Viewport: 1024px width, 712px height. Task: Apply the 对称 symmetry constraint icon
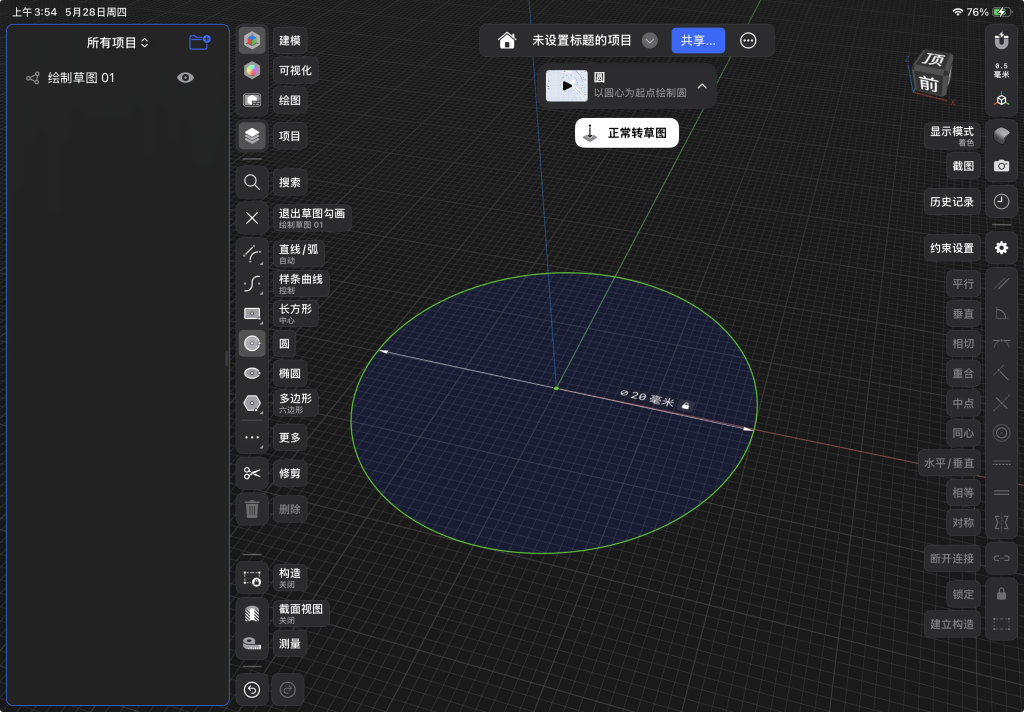(1001, 523)
